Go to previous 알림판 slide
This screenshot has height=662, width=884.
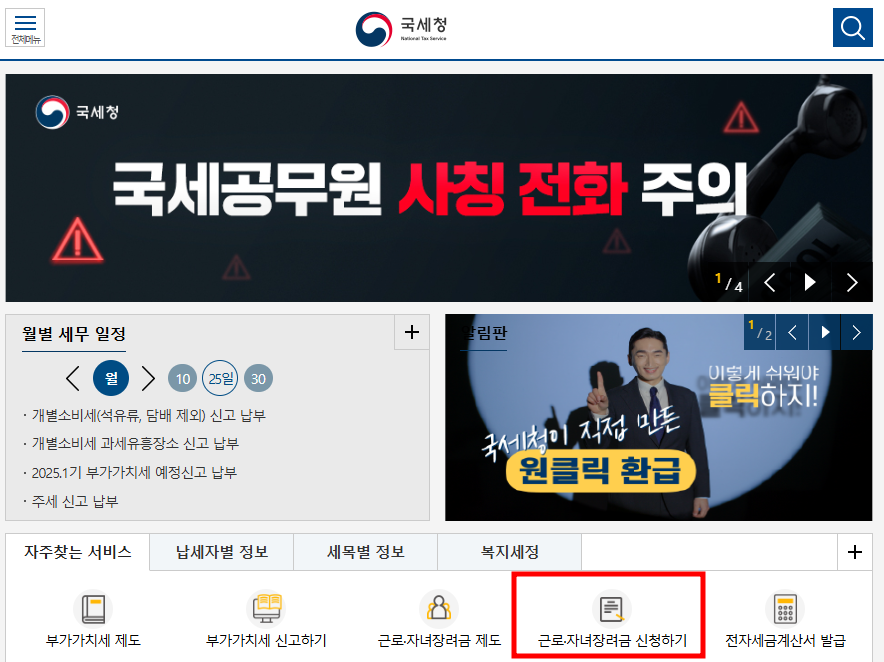(x=792, y=332)
